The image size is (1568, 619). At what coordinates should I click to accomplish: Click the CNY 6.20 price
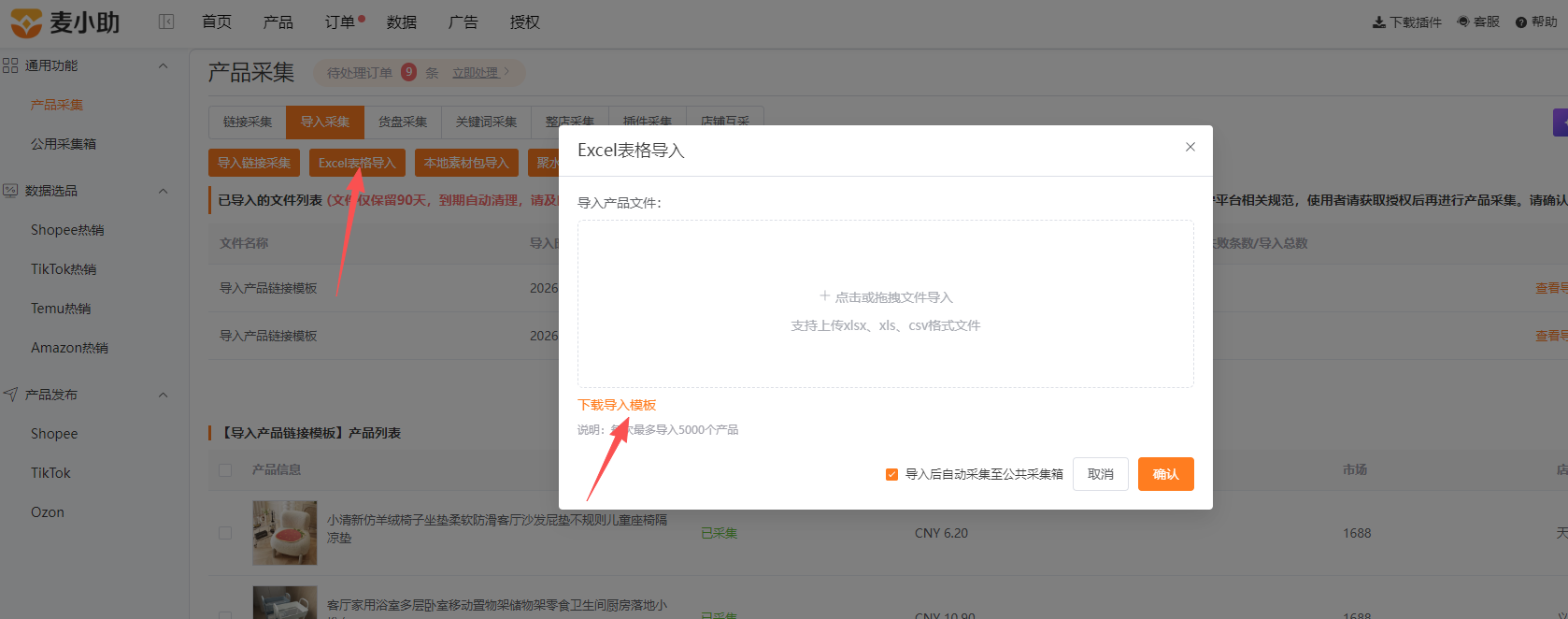pos(941,533)
